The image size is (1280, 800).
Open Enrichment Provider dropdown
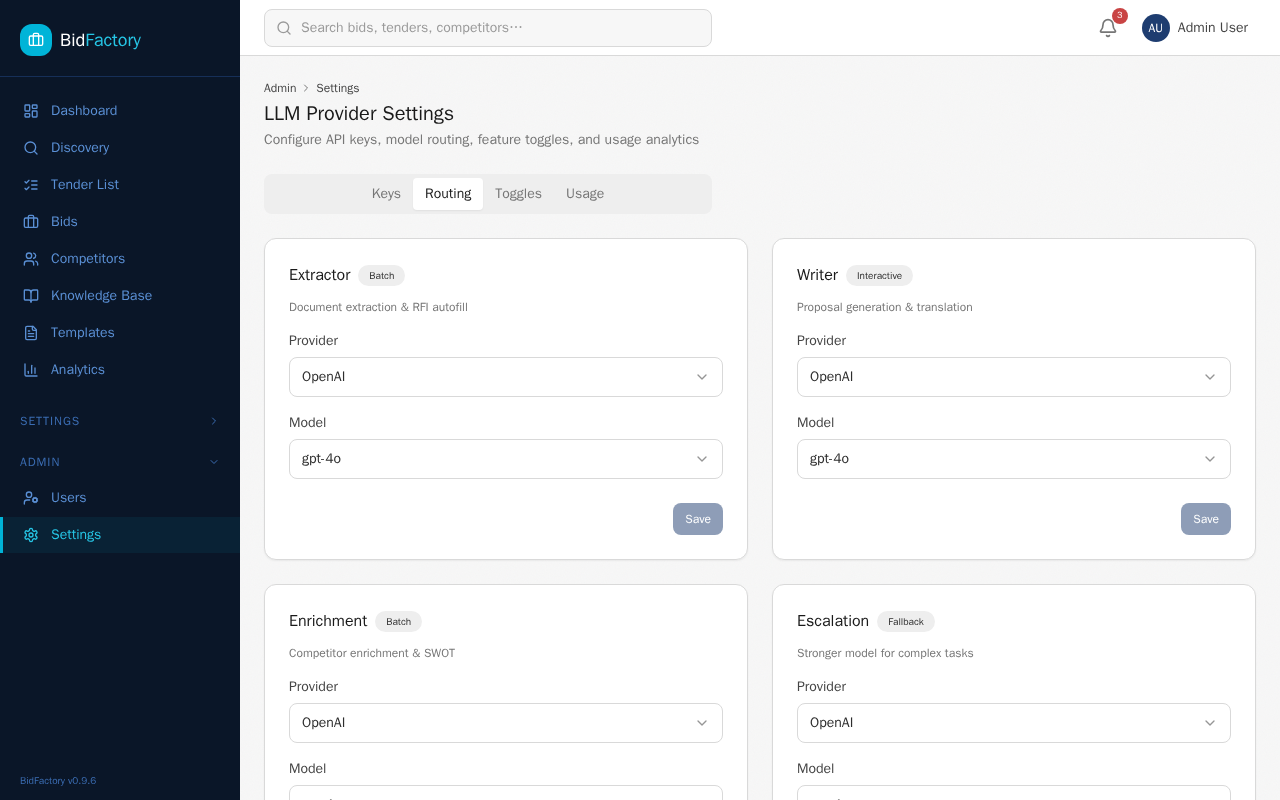(506, 723)
